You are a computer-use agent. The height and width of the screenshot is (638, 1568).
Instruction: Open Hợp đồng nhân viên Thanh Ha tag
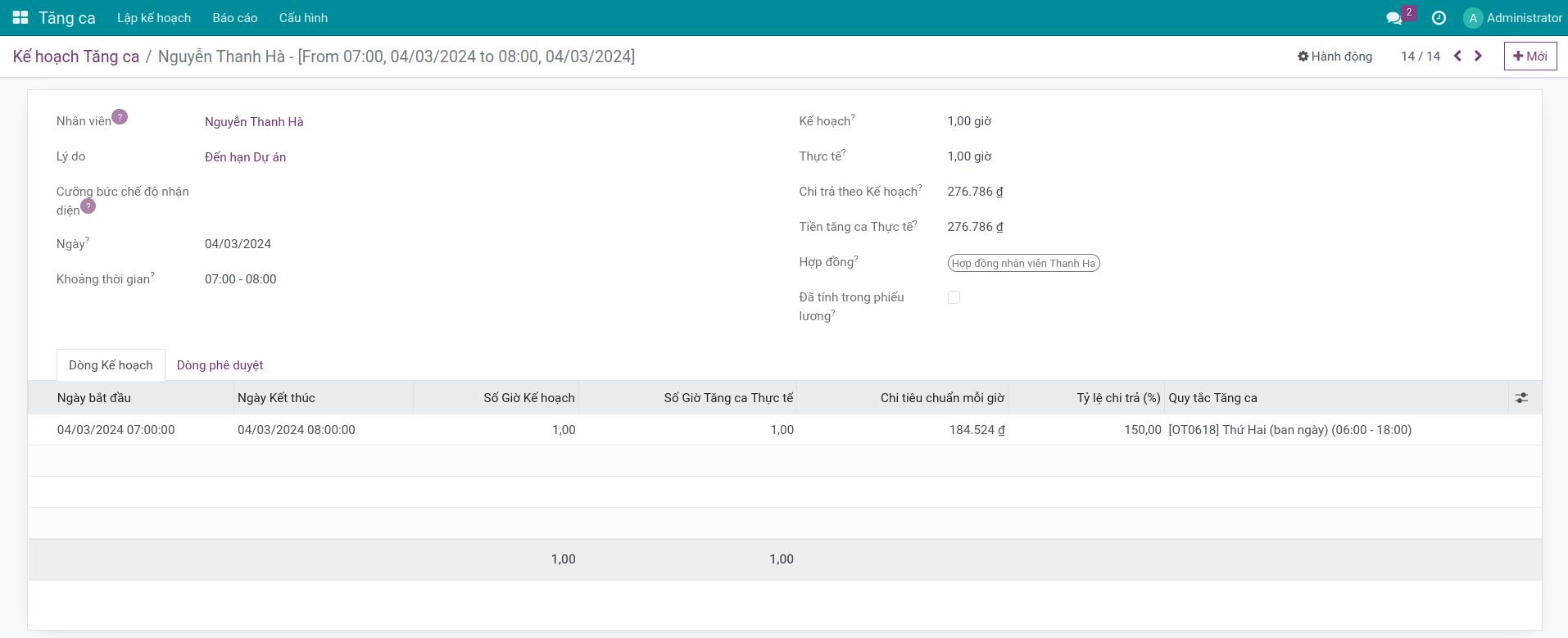point(1023,263)
